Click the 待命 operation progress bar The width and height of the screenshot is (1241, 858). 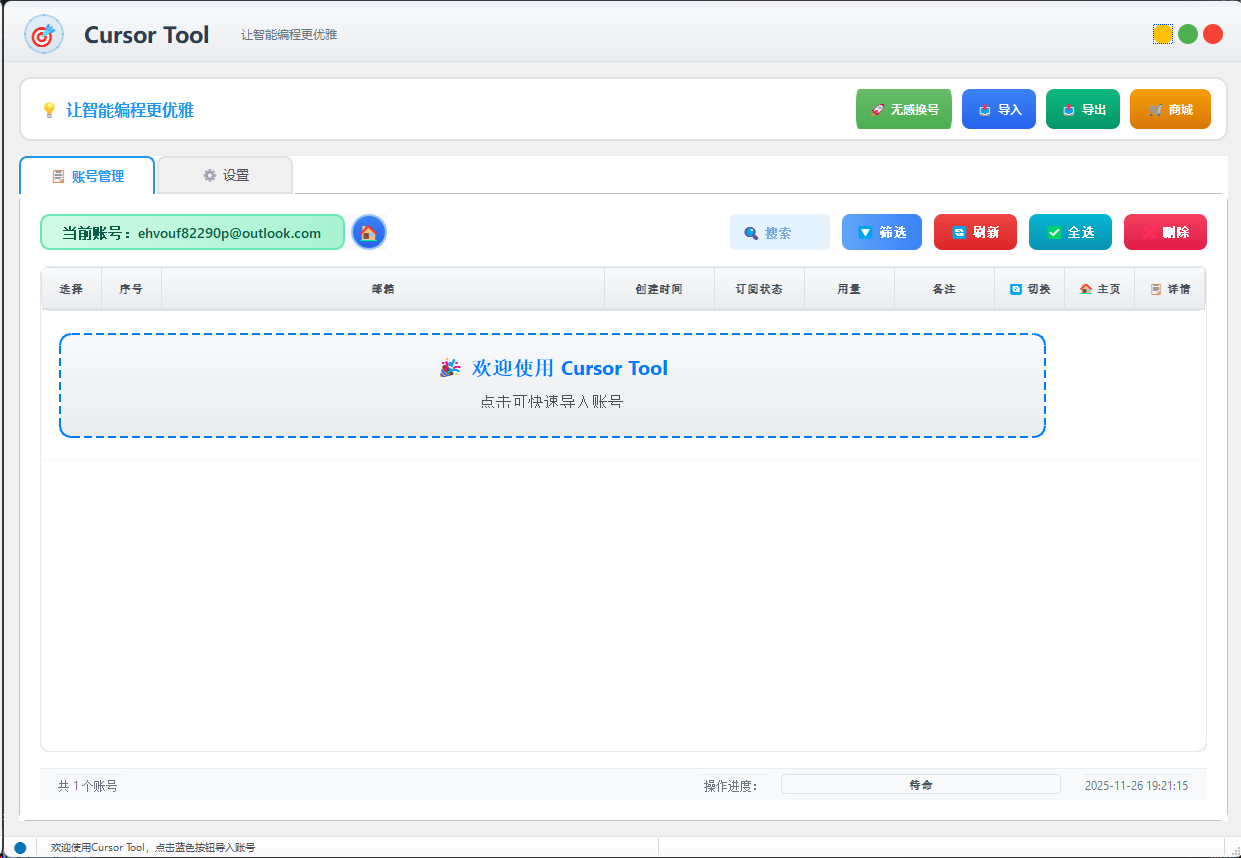[x=920, y=784]
